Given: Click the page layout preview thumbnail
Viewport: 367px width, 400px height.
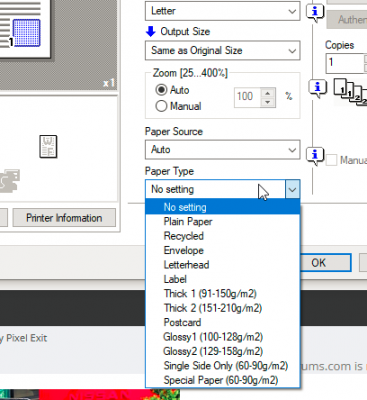Looking at the screenshot, I should [x=25, y=28].
